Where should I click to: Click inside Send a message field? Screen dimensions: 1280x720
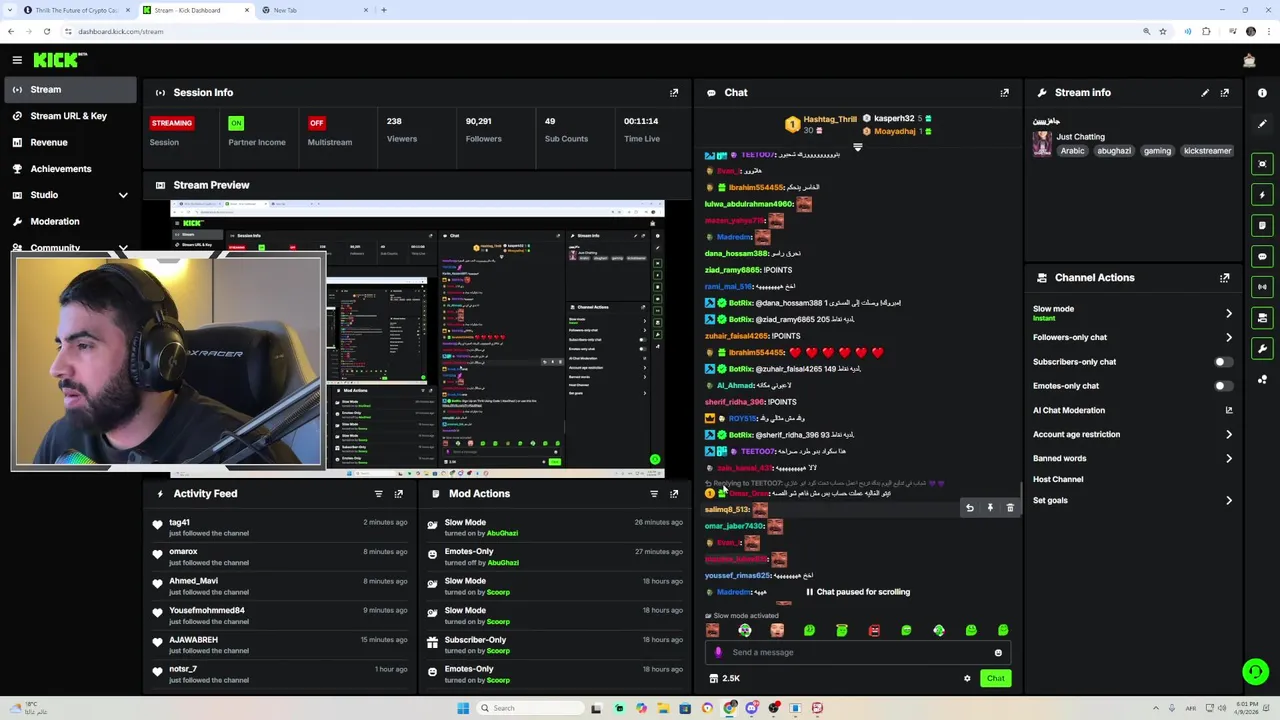click(858, 653)
